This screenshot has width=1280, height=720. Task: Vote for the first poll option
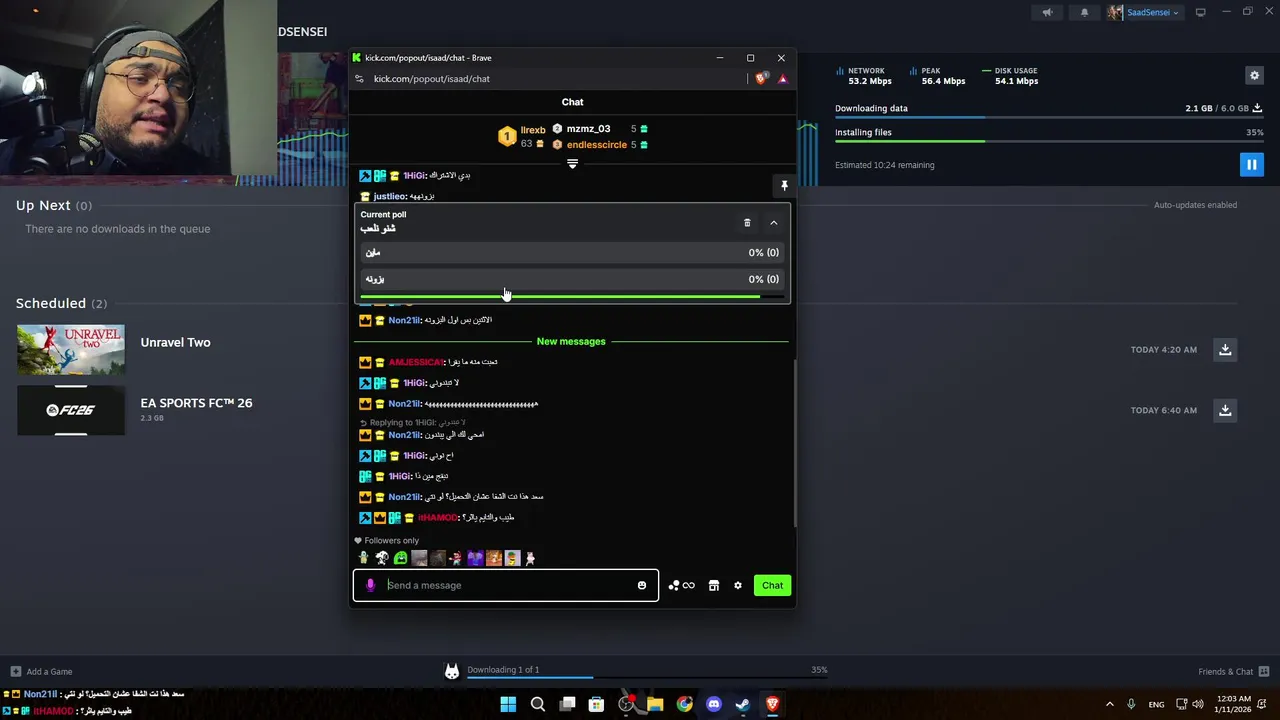pos(572,253)
